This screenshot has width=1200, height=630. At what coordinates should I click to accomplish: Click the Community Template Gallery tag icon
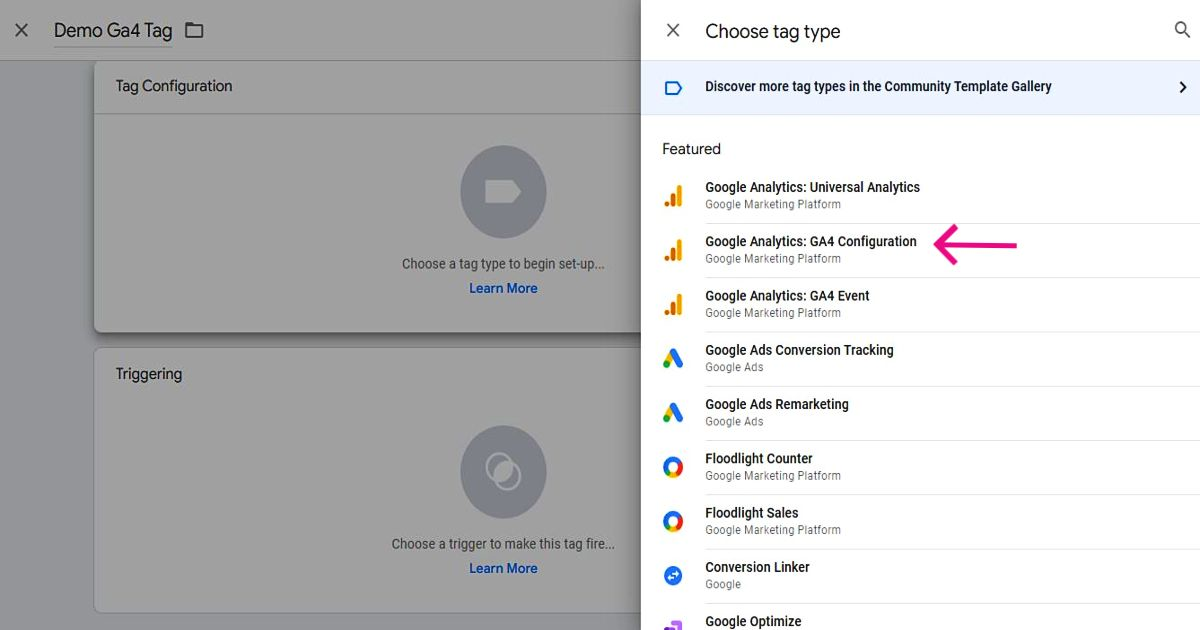pyautogui.click(x=673, y=88)
